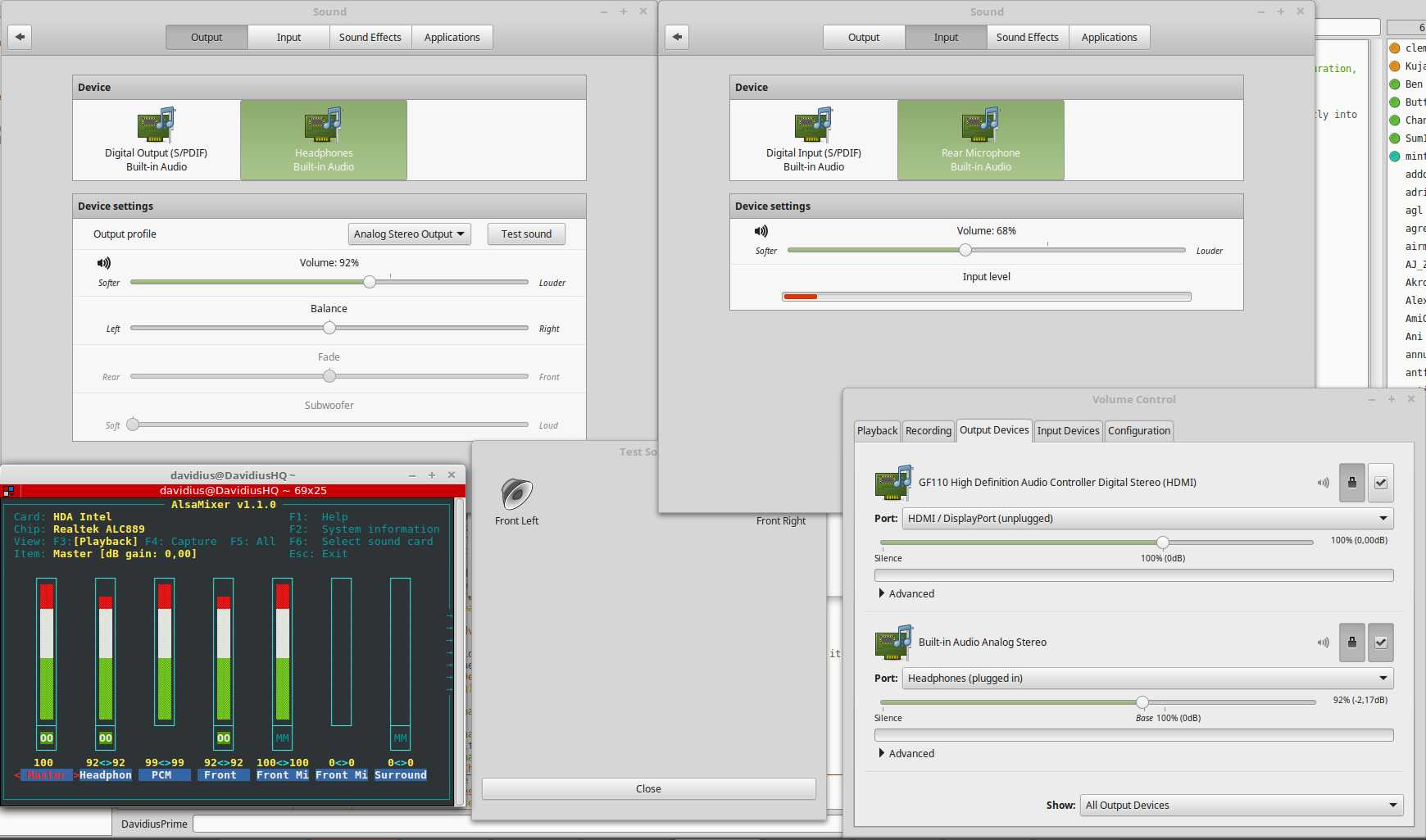This screenshot has height=840, width=1426.
Task: Click Front Right speaker label
Action: (781, 521)
